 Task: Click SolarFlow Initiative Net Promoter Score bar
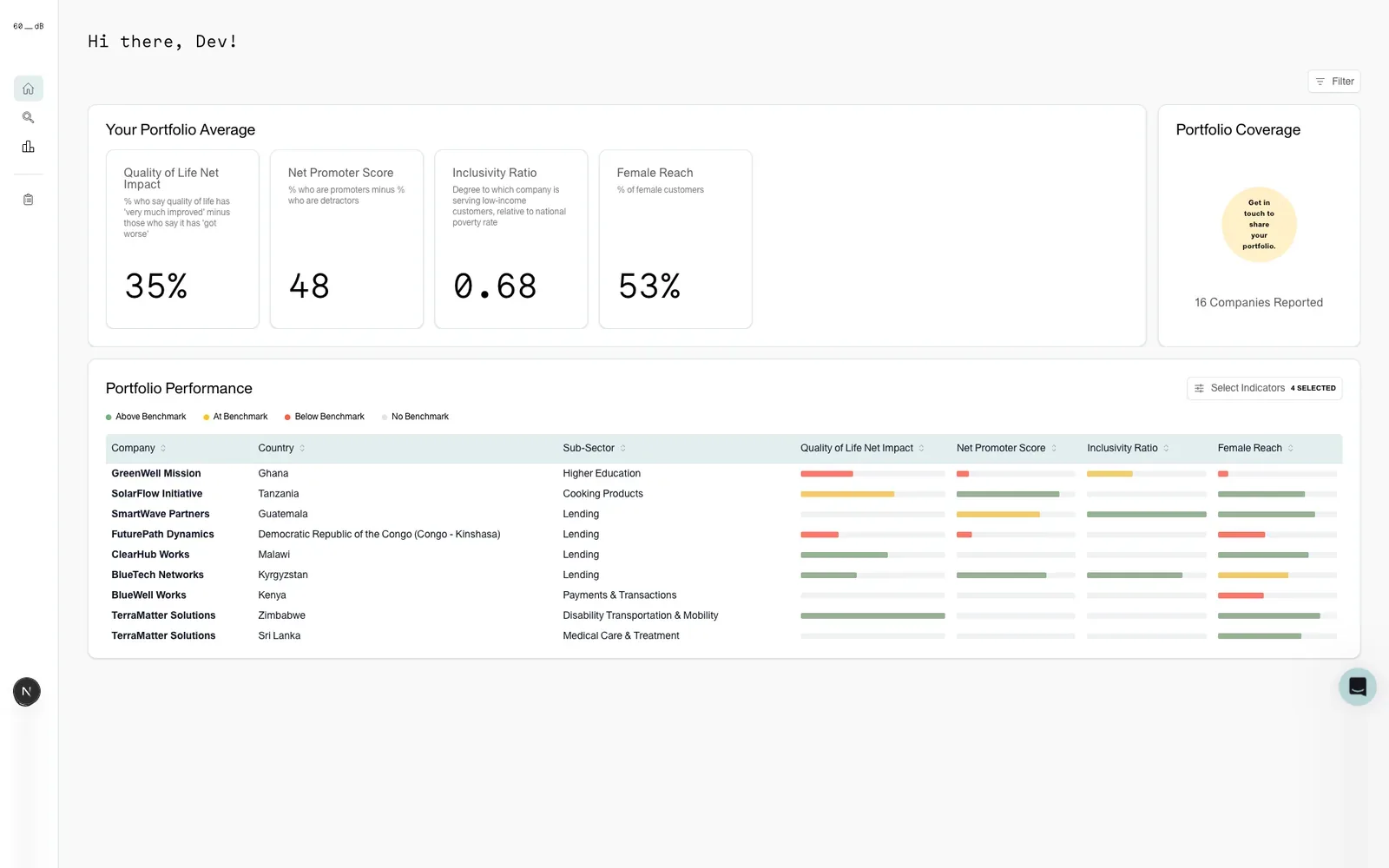tap(1016, 494)
